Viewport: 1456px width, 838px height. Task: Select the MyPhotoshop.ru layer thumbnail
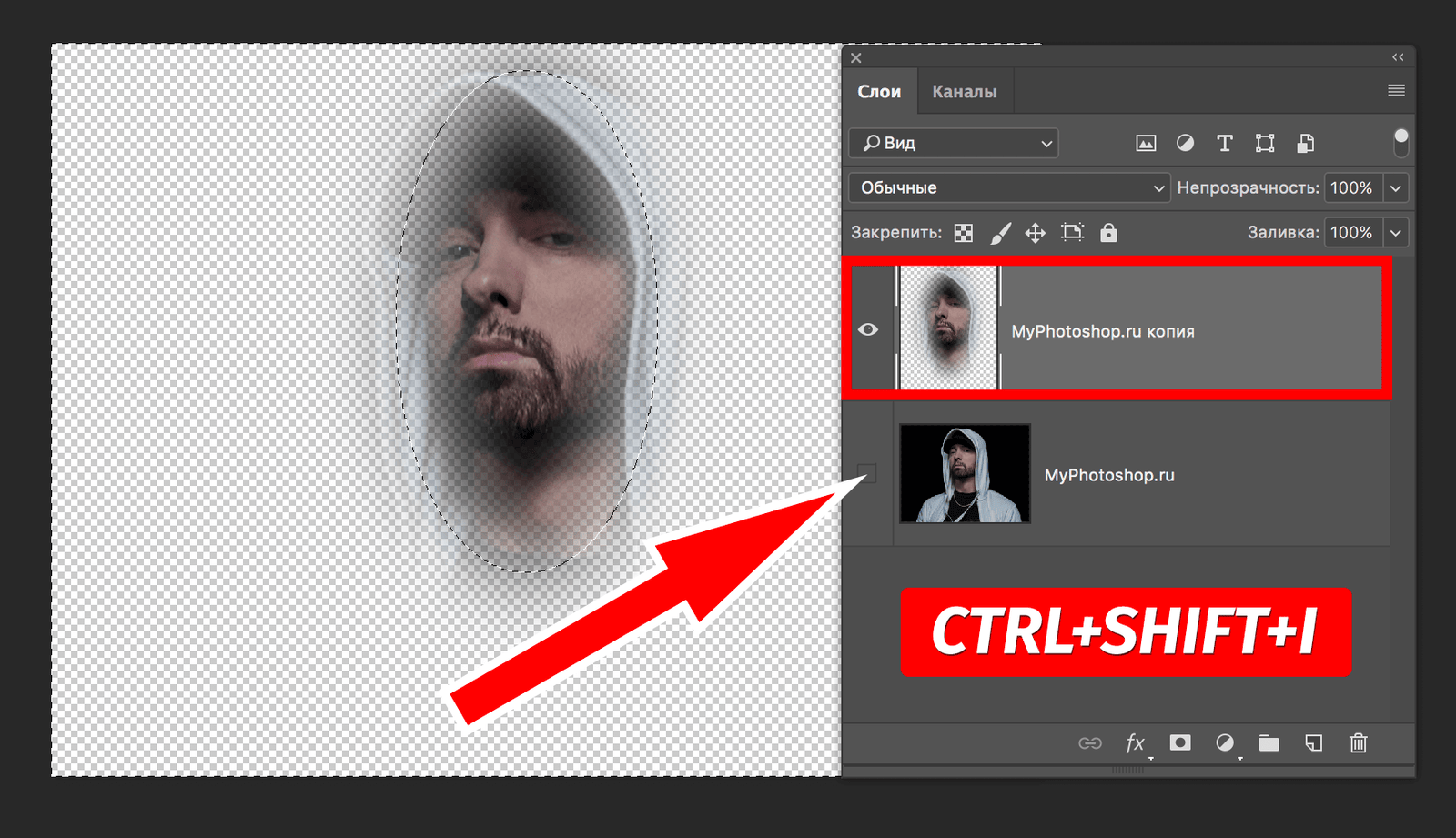(965, 473)
